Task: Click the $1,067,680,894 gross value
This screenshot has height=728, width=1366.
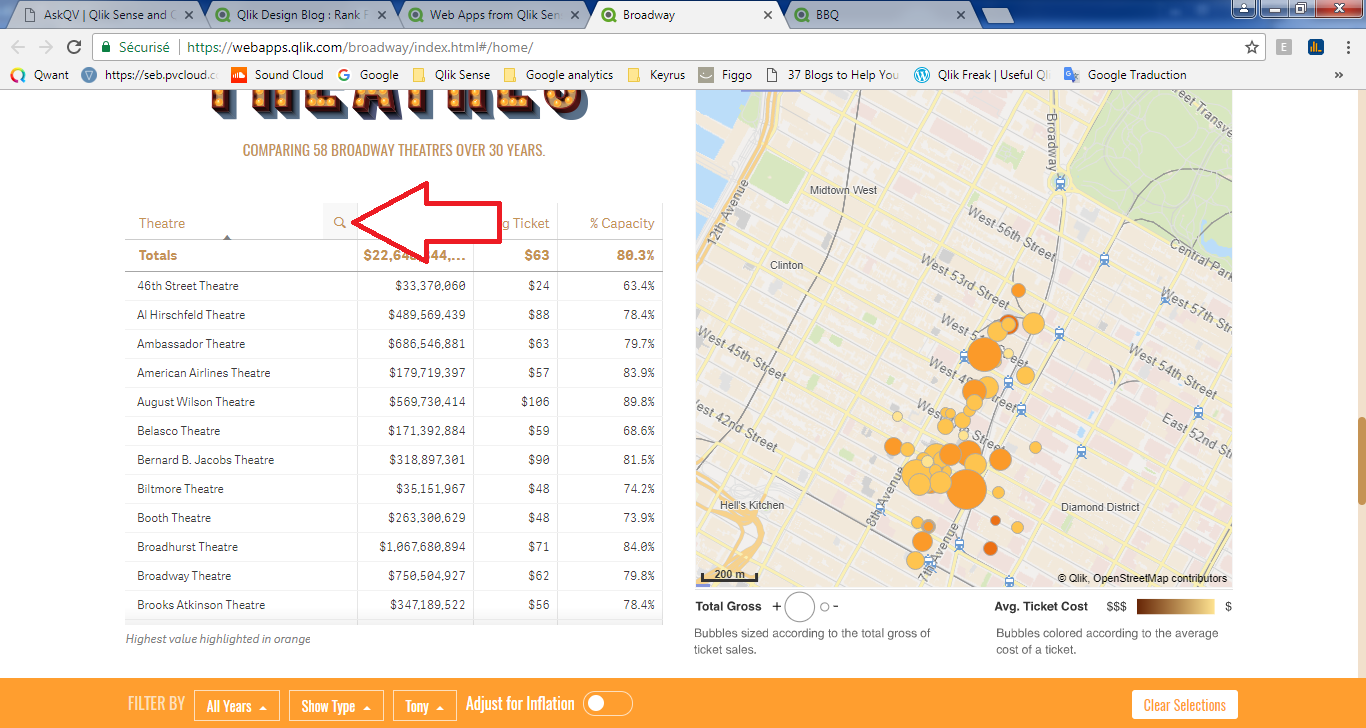Action: (422, 547)
